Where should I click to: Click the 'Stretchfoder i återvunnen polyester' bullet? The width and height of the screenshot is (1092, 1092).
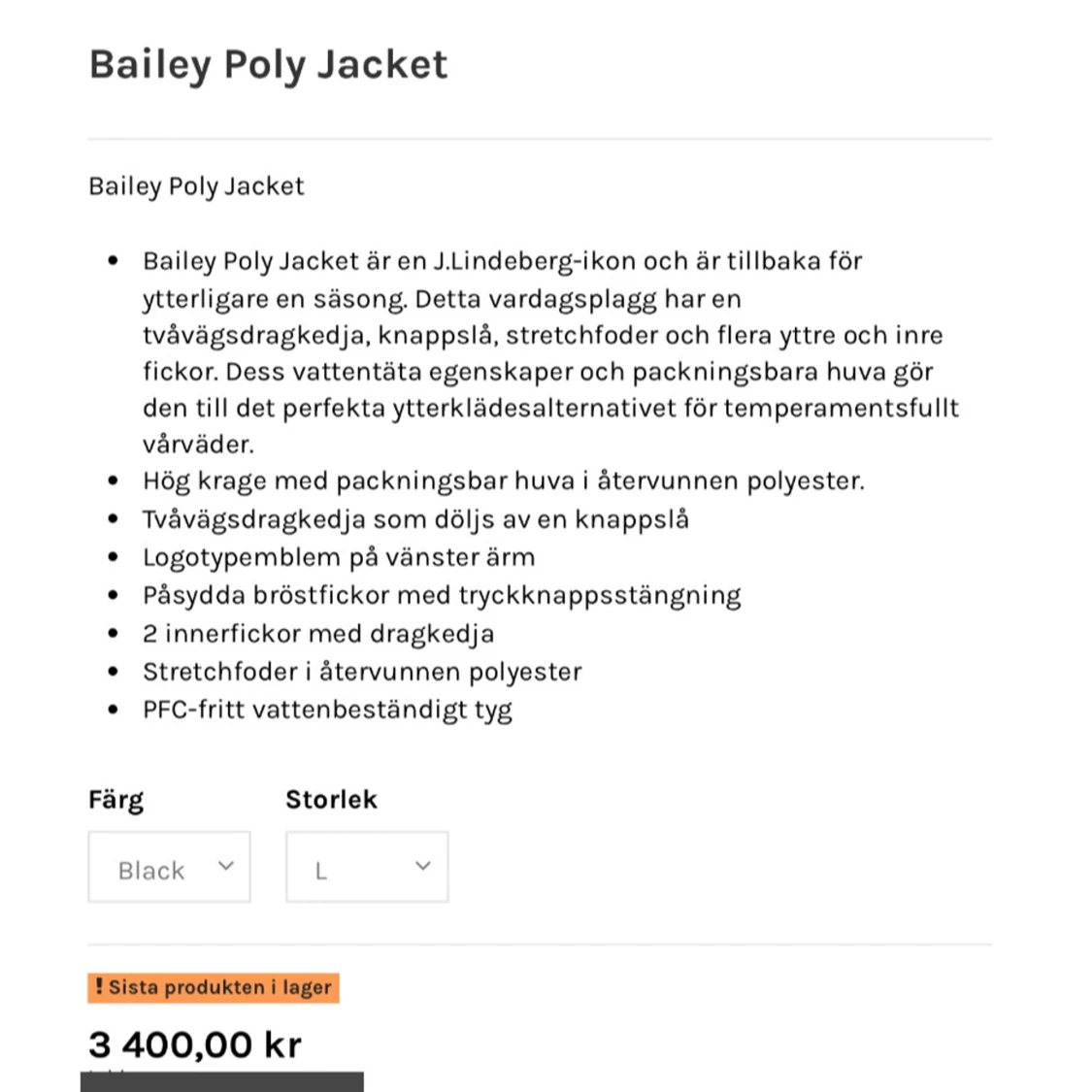click(362, 672)
